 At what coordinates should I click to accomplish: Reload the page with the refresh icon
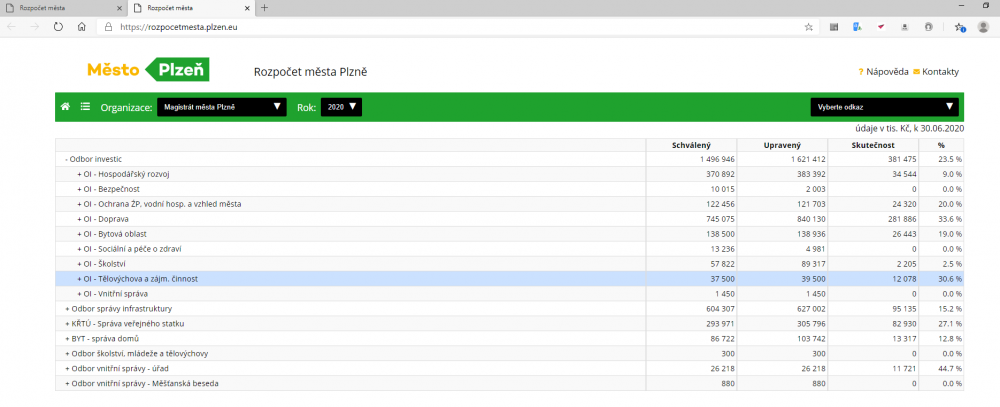pos(58,27)
